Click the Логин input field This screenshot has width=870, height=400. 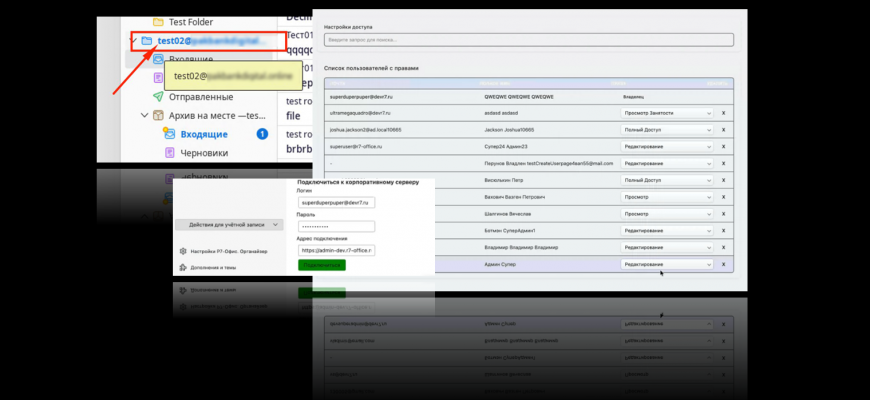pos(336,203)
